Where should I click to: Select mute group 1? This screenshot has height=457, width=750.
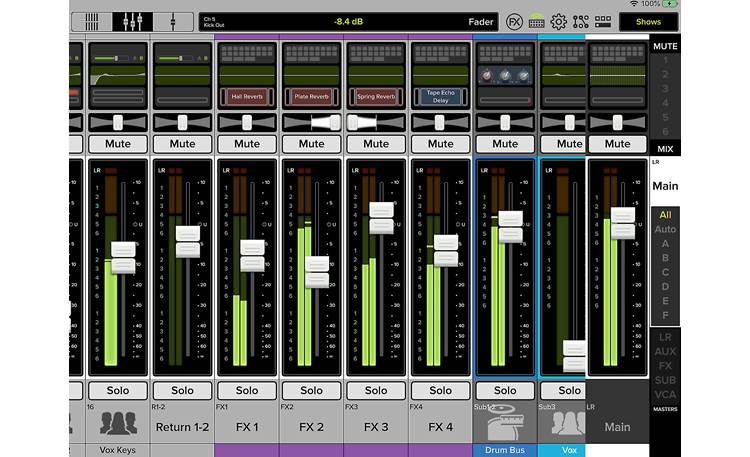coord(665,61)
